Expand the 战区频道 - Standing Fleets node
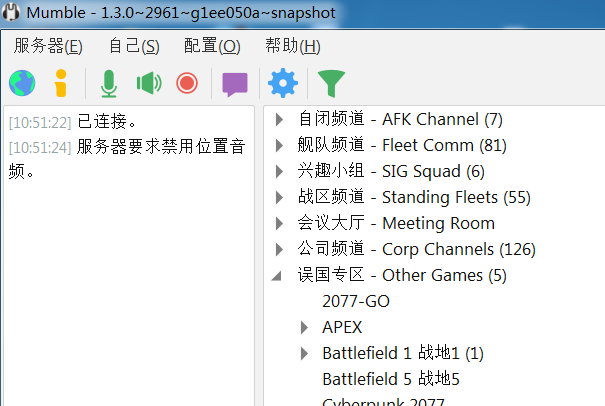This screenshot has width=605, height=406. click(x=279, y=197)
